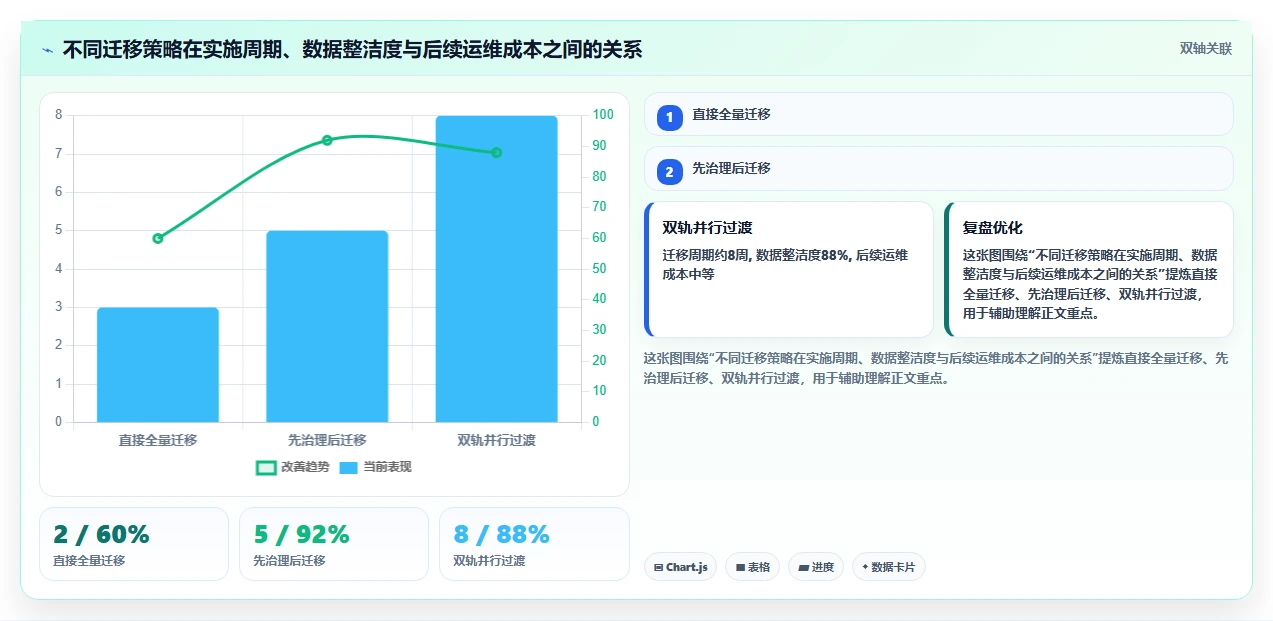Click the green 改善趋势 legend swatch
The height and width of the screenshot is (621, 1273).
(x=266, y=467)
